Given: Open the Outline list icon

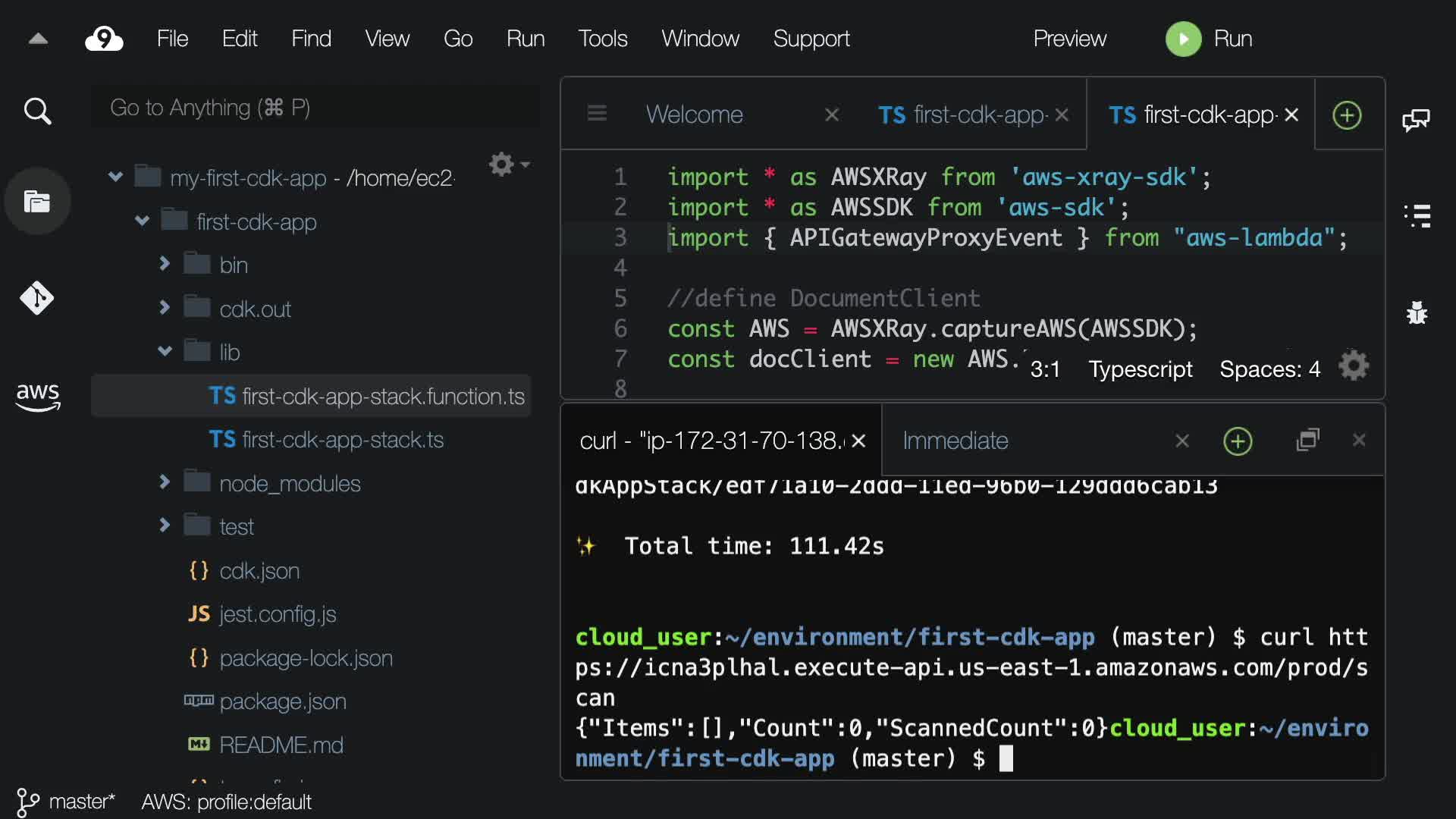Looking at the screenshot, I should [1417, 216].
